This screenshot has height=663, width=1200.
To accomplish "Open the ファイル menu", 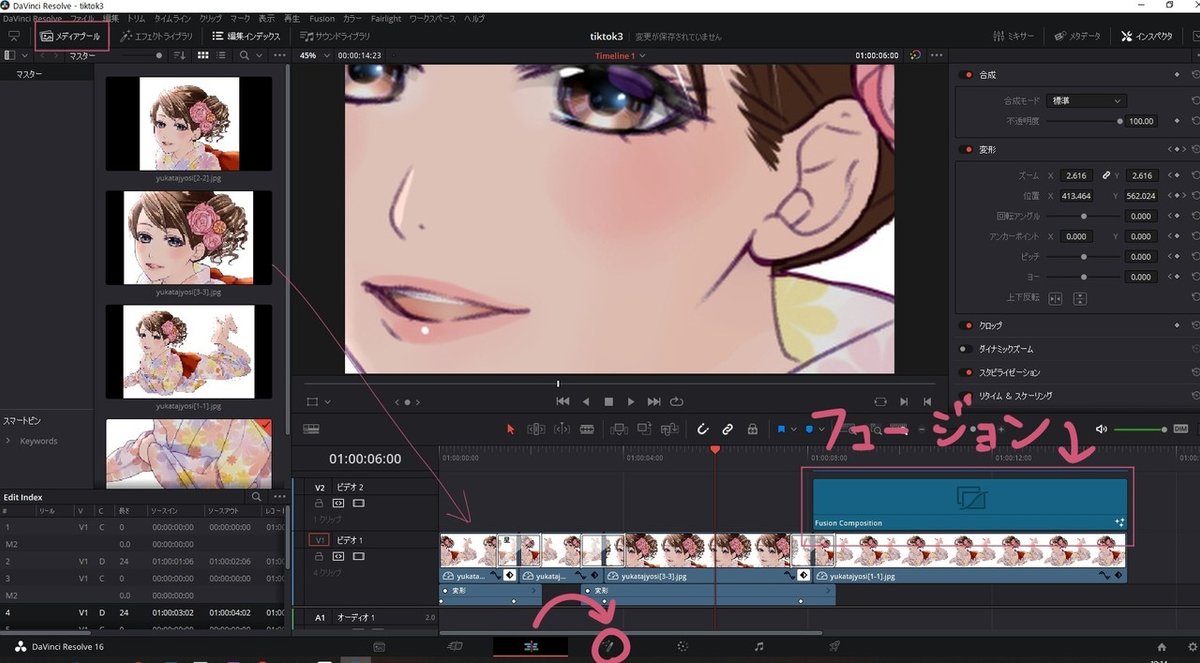I will 82,19.
